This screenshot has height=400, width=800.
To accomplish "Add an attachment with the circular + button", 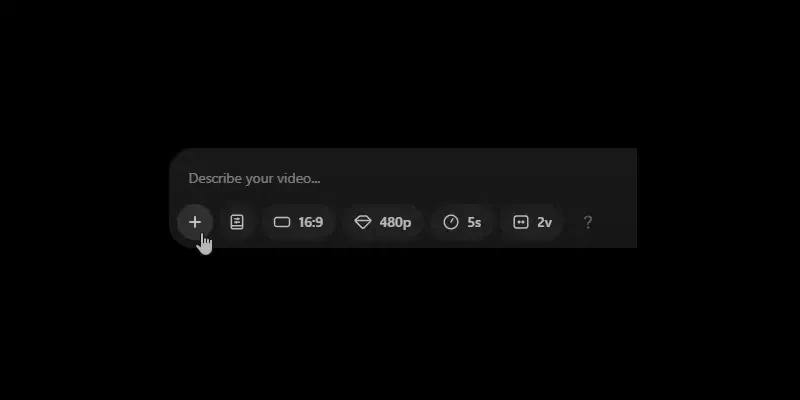I will click(195, 222).
